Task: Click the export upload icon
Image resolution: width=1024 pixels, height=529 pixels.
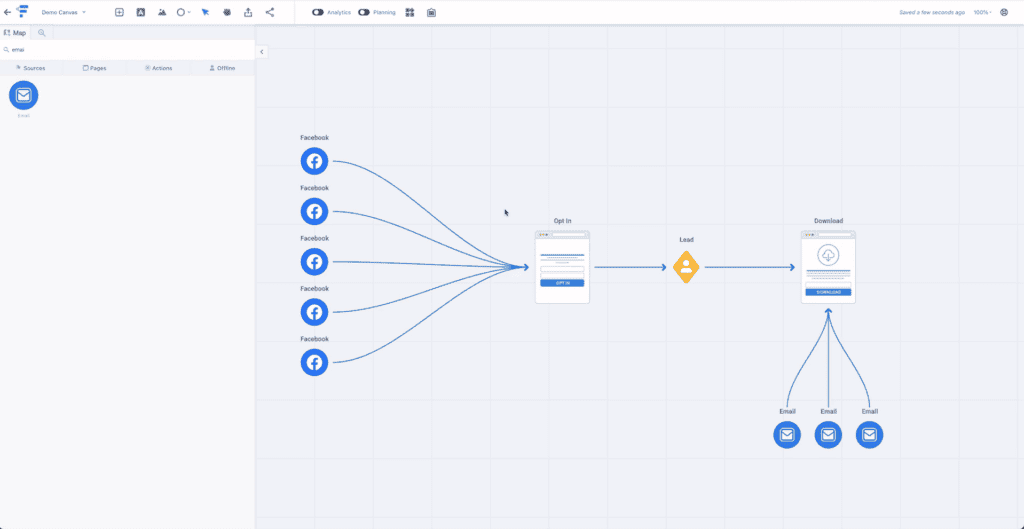Action: coord(248,12)
